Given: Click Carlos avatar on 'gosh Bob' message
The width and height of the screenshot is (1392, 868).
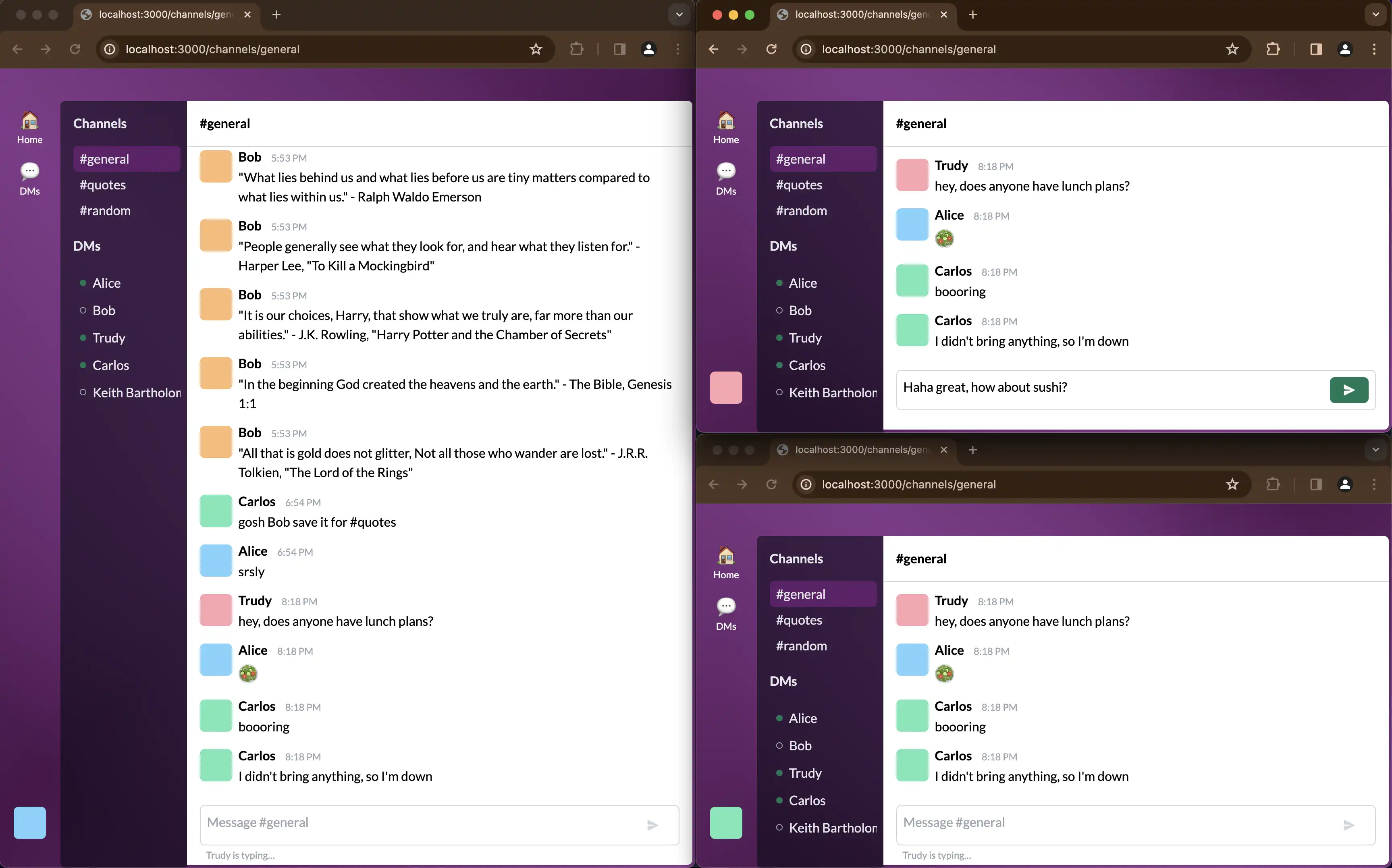Looking at the screenshot, I should pyautogui.click(x=215, y=511).
